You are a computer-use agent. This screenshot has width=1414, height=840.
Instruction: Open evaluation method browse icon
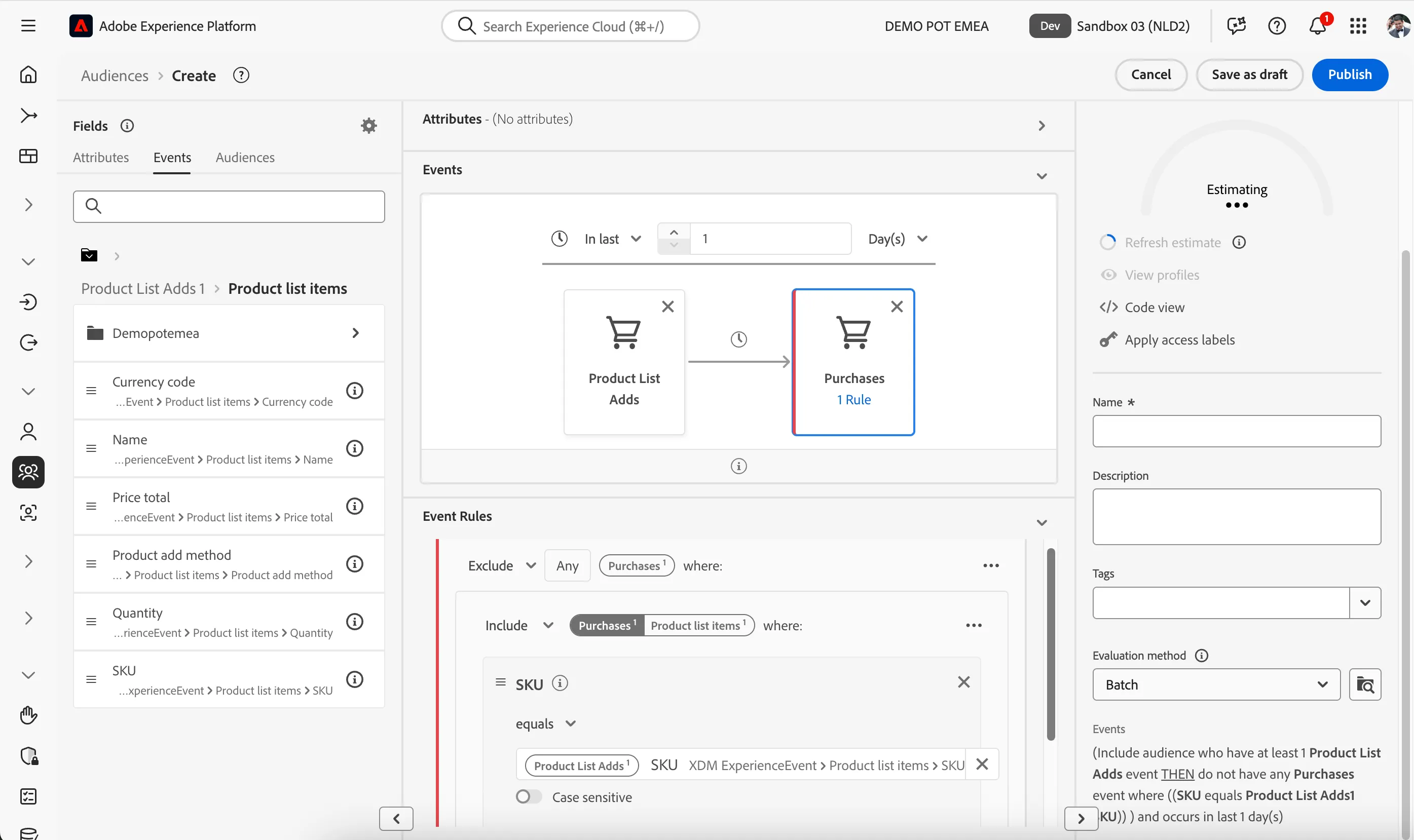click(x=1365, y=685)
